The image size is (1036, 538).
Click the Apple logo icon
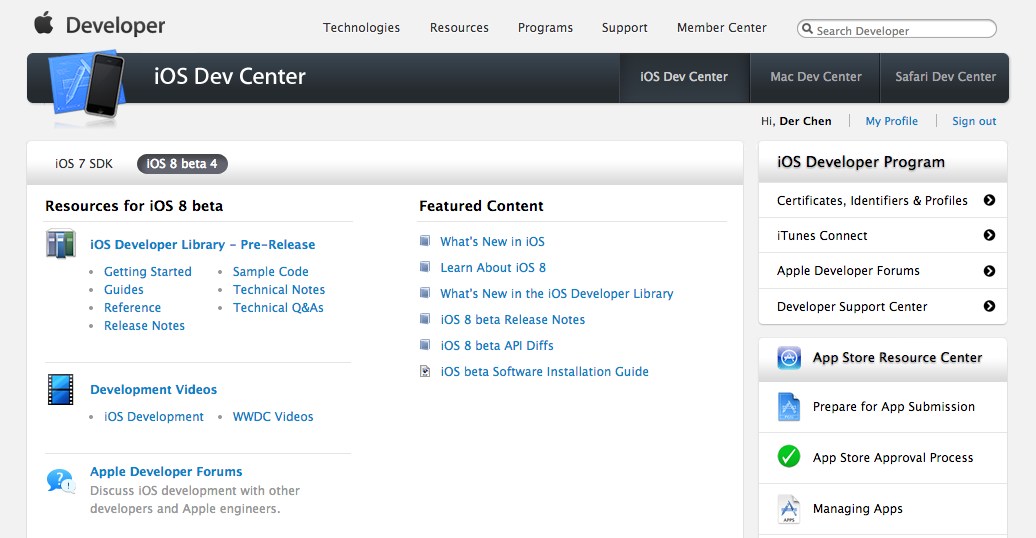[43, 24]
